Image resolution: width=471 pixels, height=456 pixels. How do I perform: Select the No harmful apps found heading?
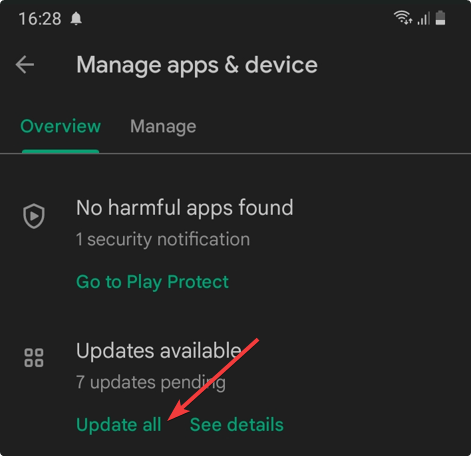pyautogui.click(x=185, y=208)
